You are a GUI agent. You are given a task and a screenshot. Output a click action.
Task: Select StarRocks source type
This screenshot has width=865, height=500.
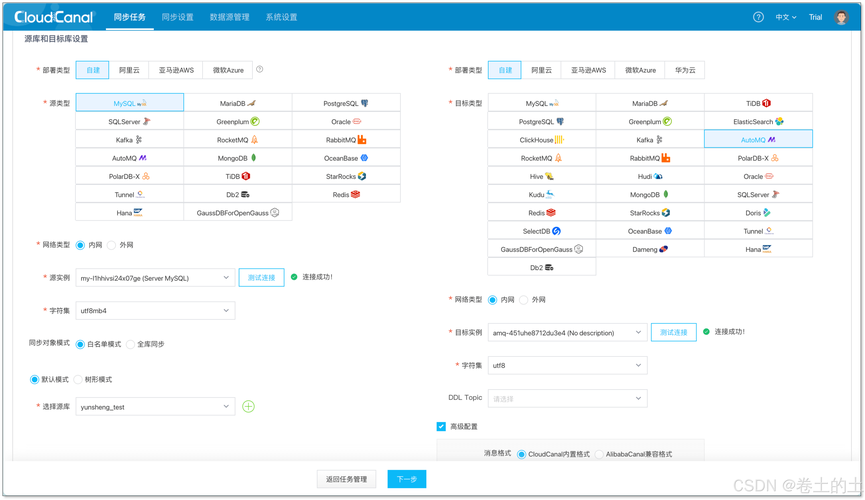[346, 176]
